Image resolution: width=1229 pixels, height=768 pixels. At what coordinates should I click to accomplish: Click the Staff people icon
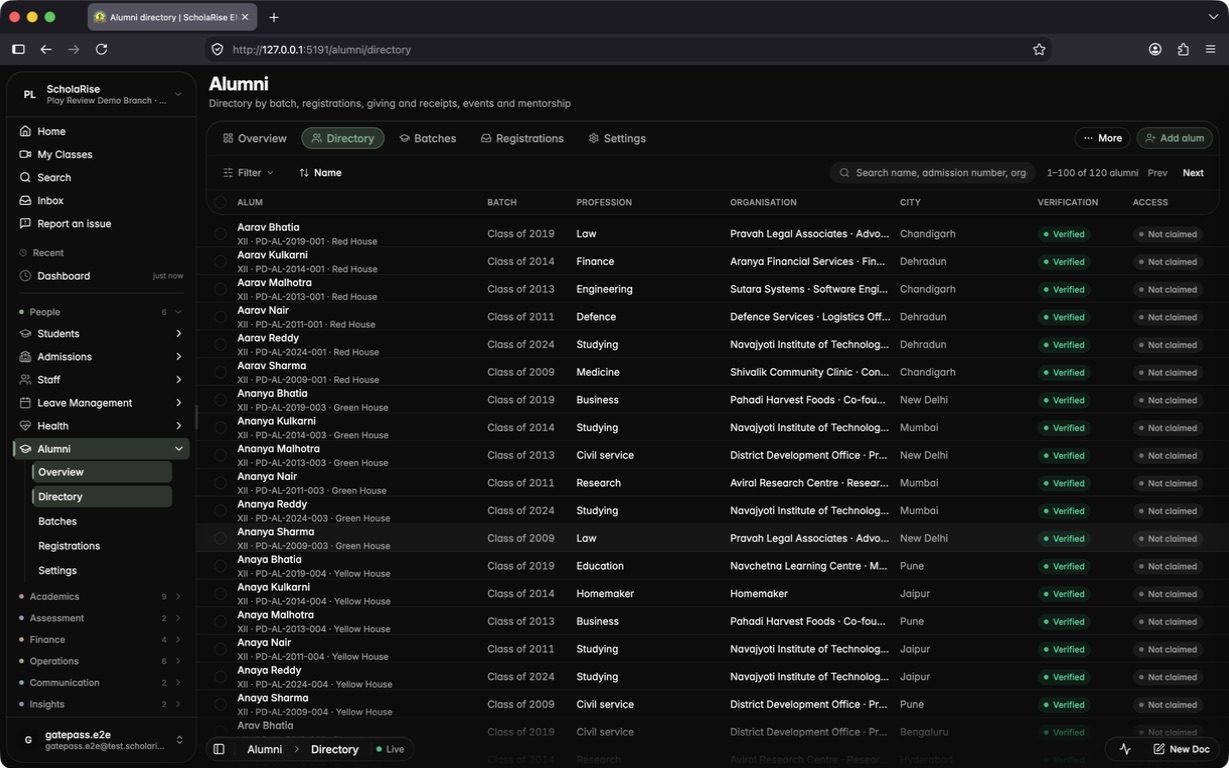(x=26, y=379)
